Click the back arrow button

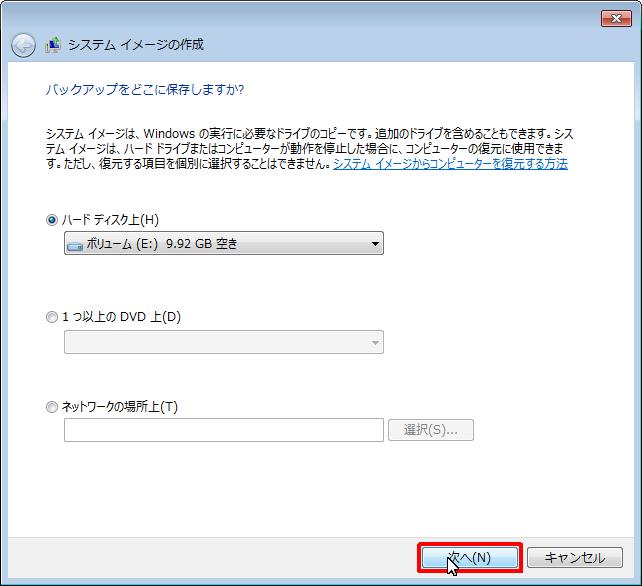click(23, 46)
